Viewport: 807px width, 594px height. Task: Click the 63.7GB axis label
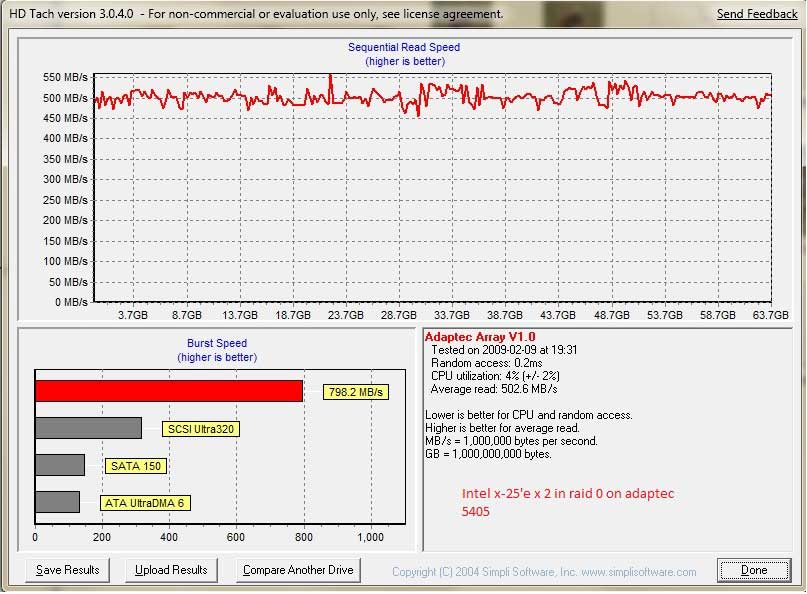pos(770,315)
